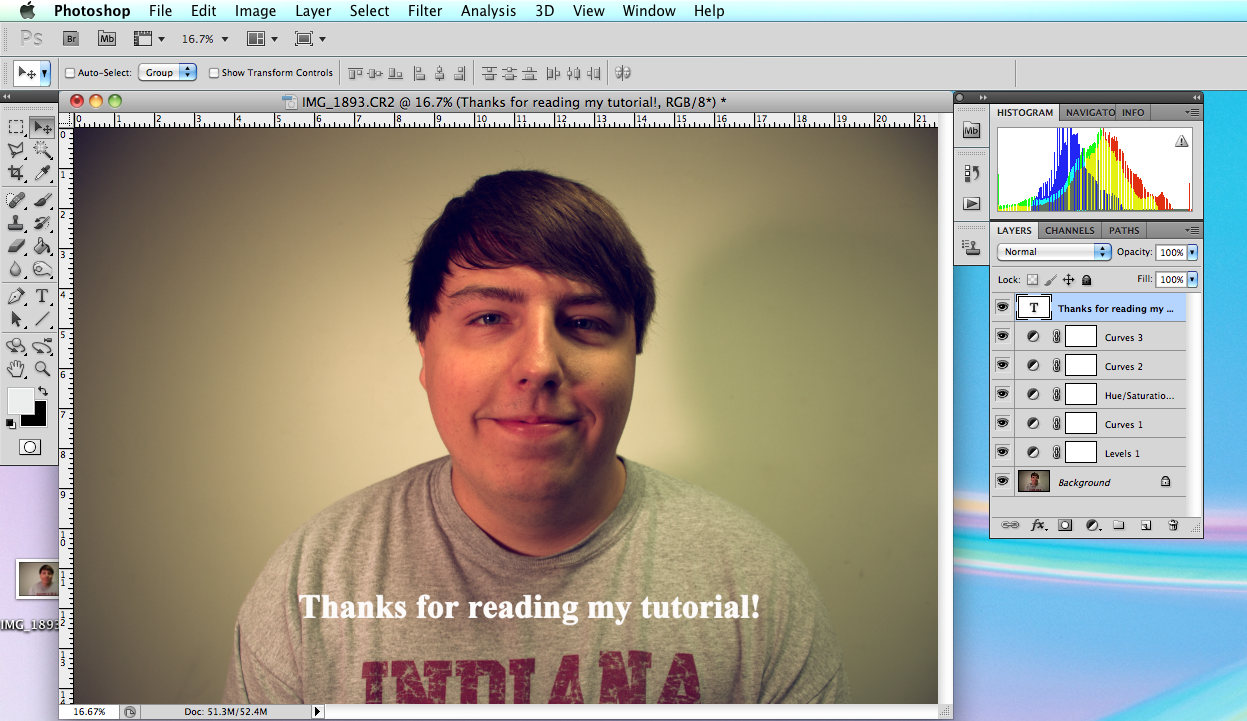Switch to the Channels tab
The image size is (1247, 721).
(x=1069, y=231)
